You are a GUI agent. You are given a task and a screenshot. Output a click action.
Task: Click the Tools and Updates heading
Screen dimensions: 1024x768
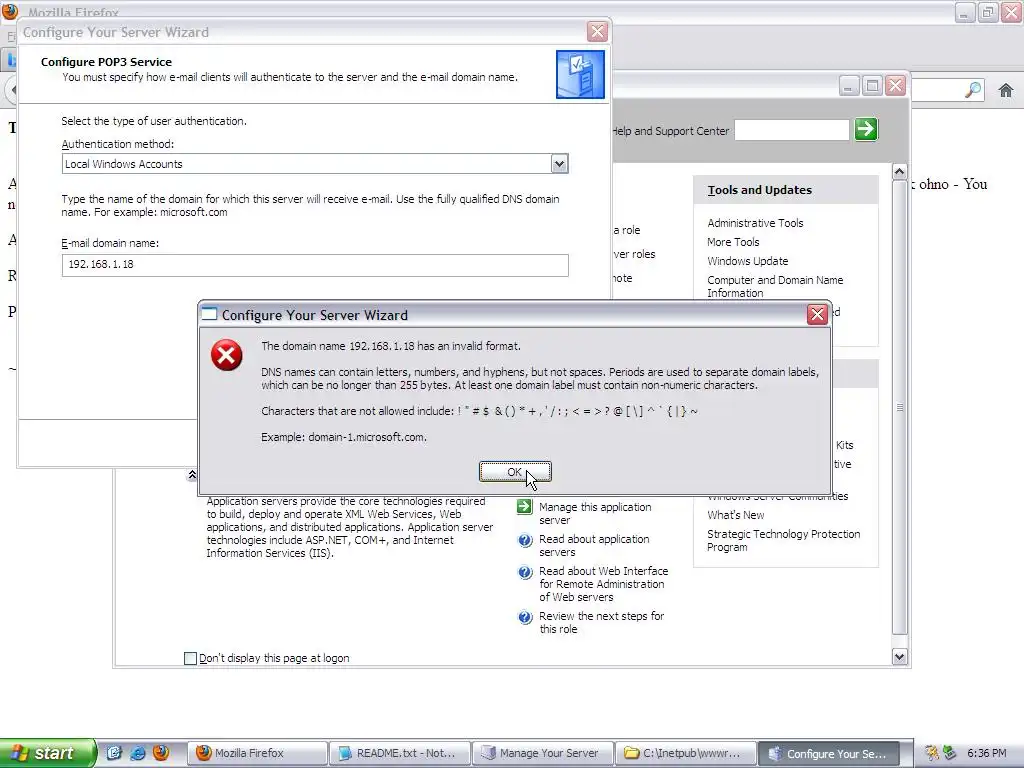click(760, 190)
